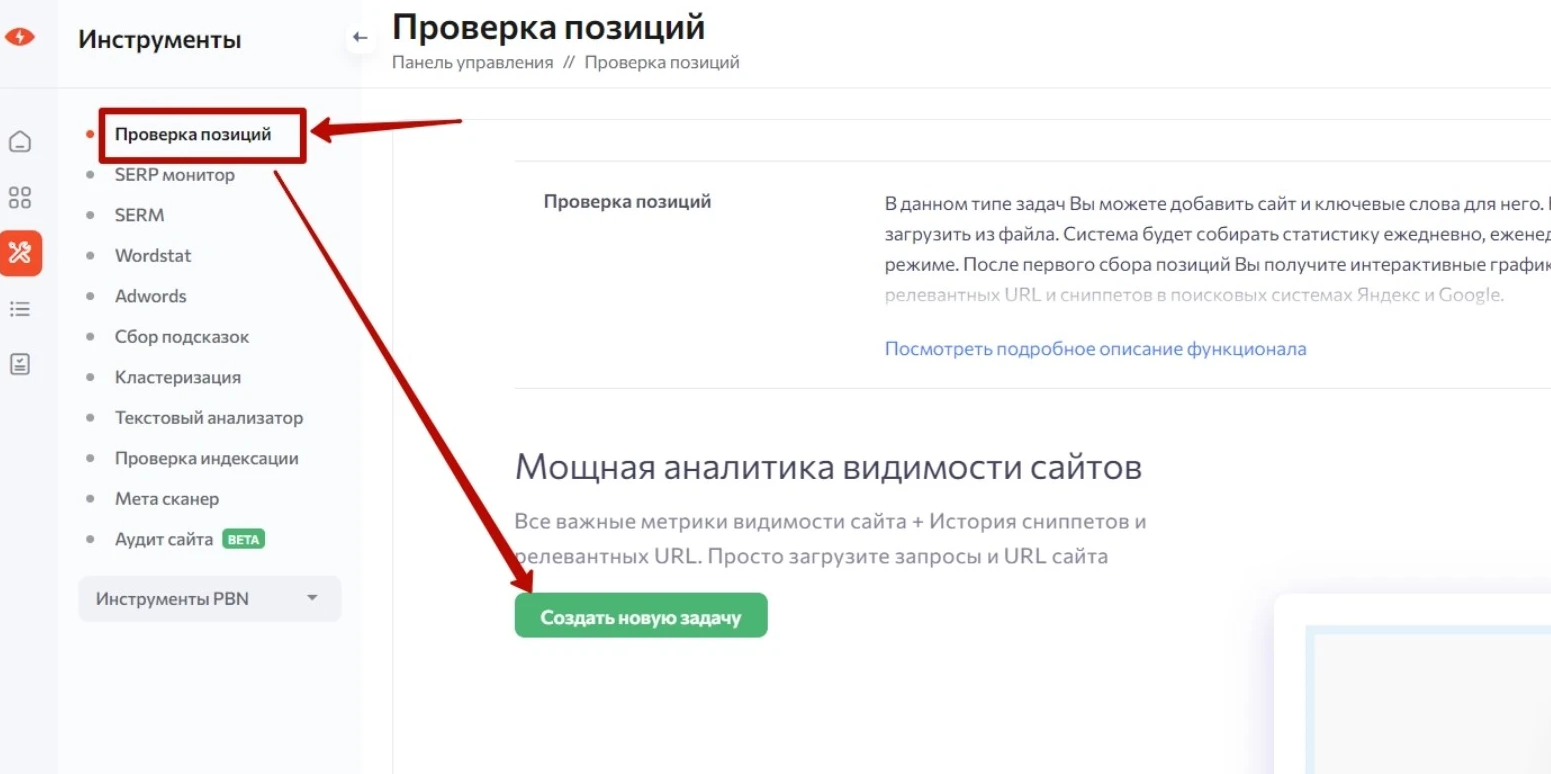Open Текстовый анализатор tool

(209, 418)
